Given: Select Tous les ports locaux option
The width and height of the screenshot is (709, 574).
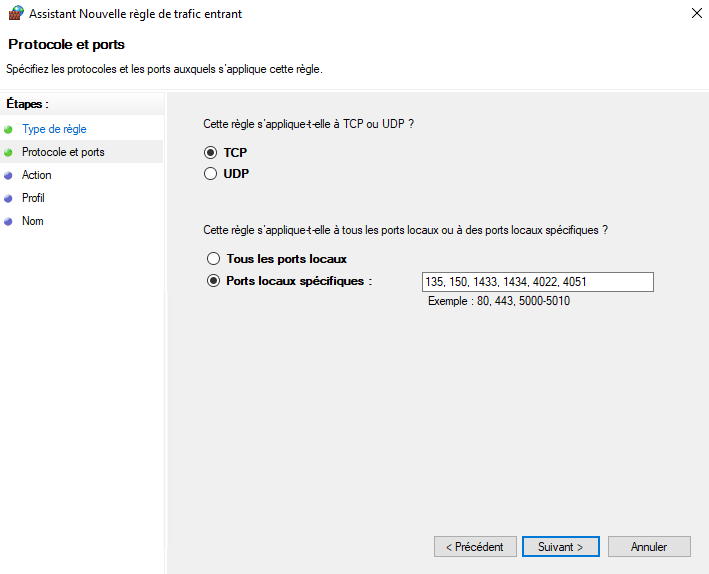Looking at the screenshot, I should [212, 259].
